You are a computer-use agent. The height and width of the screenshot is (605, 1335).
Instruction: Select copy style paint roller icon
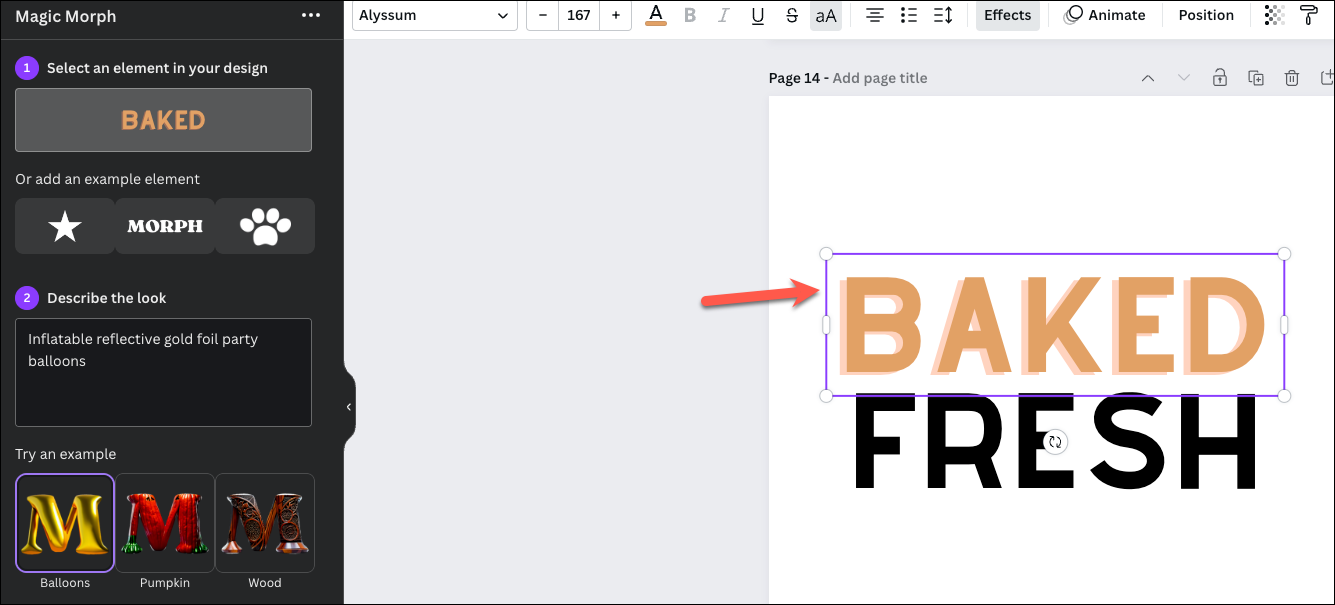pos(1308,15)
